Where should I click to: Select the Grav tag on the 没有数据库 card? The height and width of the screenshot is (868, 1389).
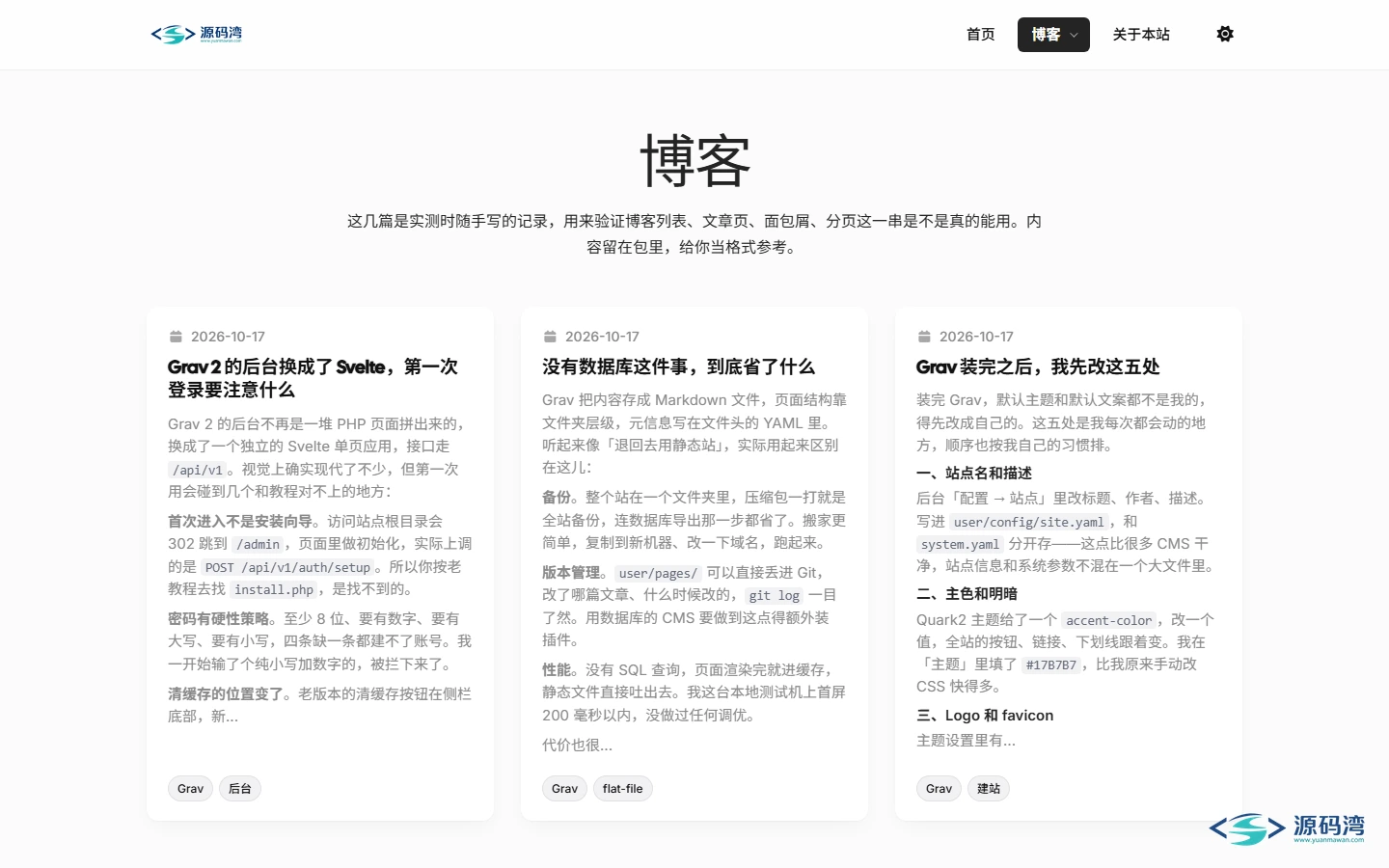pos(564,789)
